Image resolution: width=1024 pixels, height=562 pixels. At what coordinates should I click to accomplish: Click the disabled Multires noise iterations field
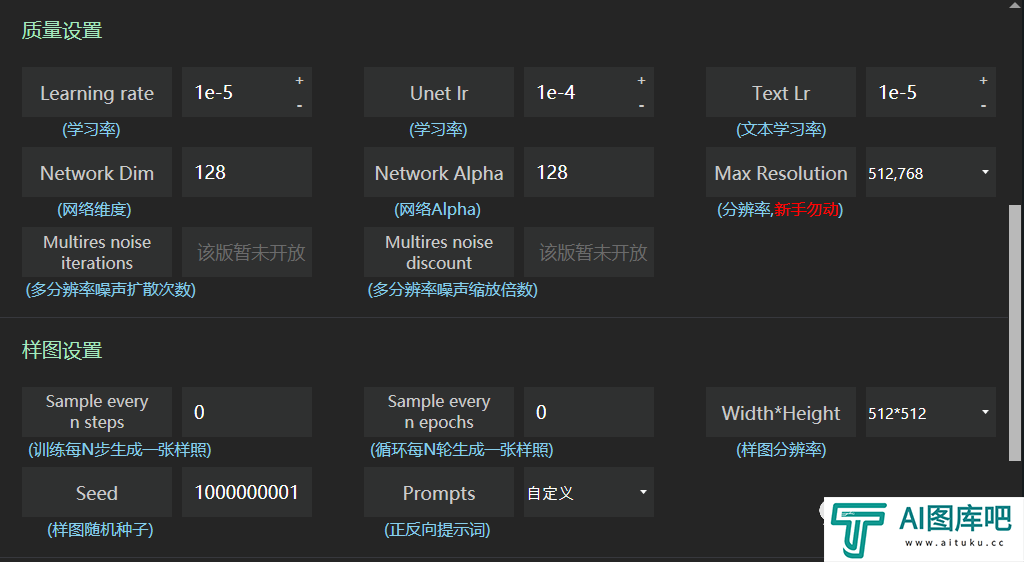click(x=247, y=252)
